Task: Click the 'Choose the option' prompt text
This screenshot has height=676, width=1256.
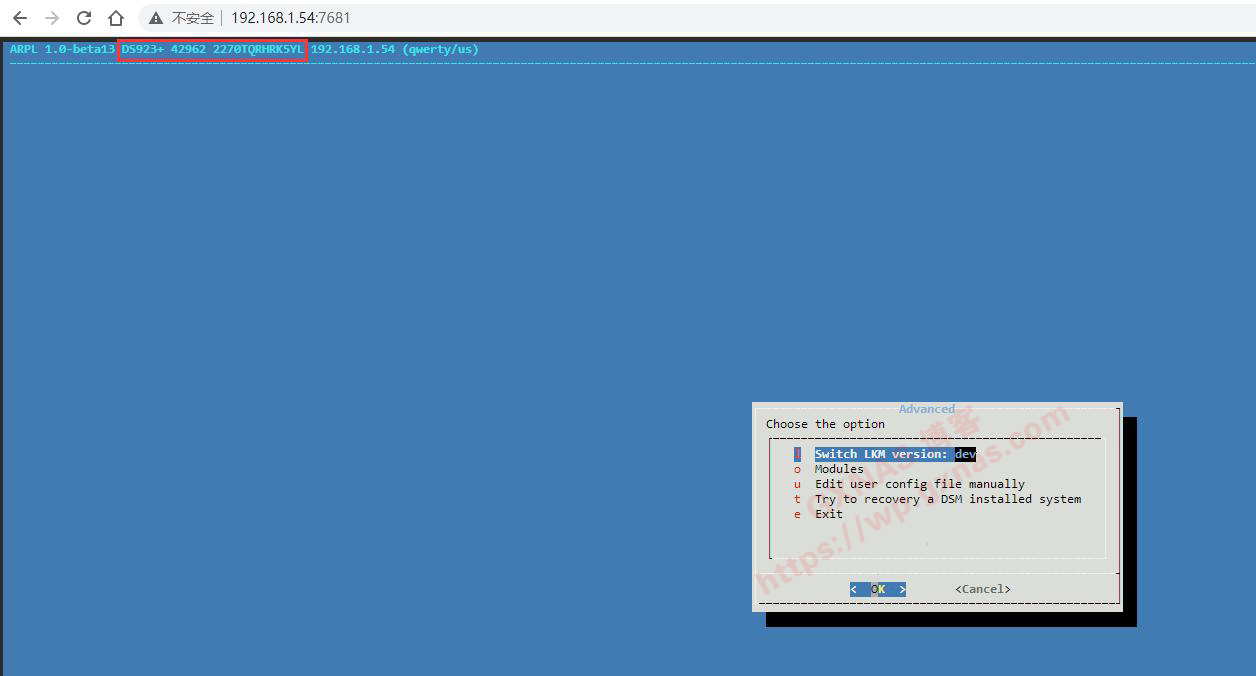Action: tap(825, 424)
